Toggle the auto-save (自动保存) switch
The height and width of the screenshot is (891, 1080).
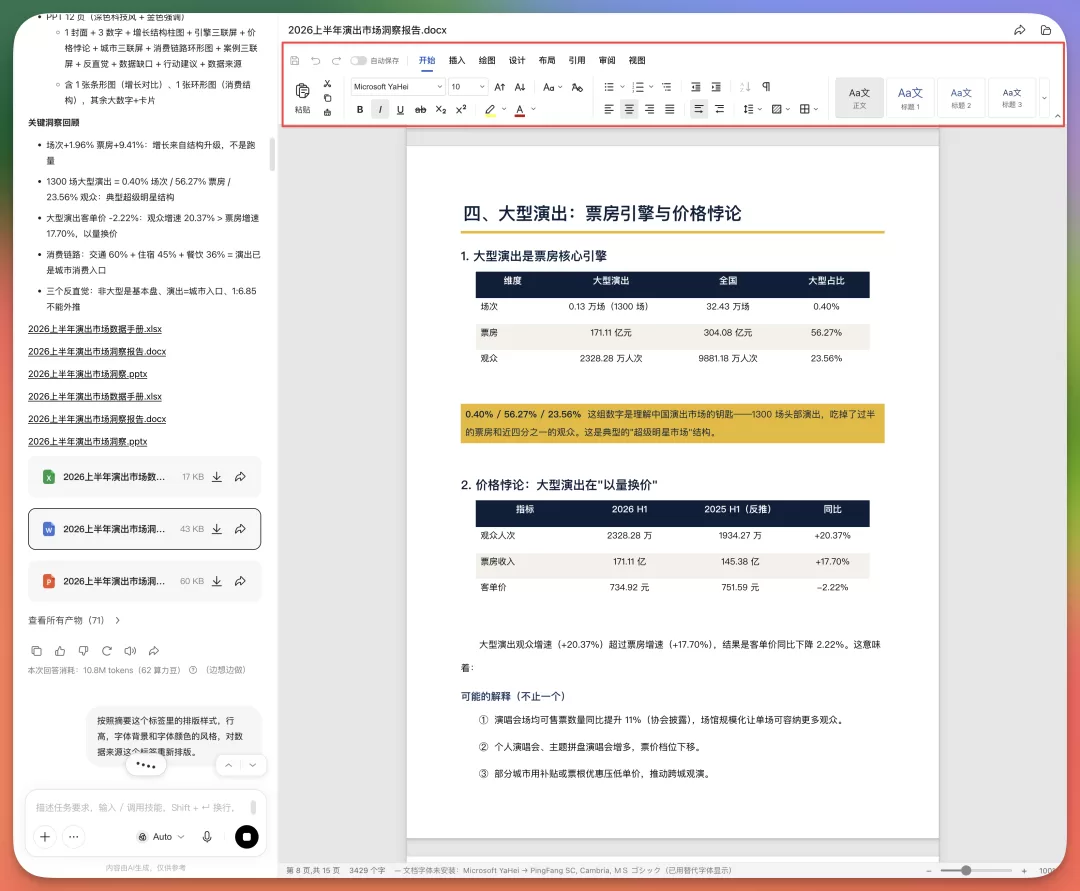click(358, 61)
